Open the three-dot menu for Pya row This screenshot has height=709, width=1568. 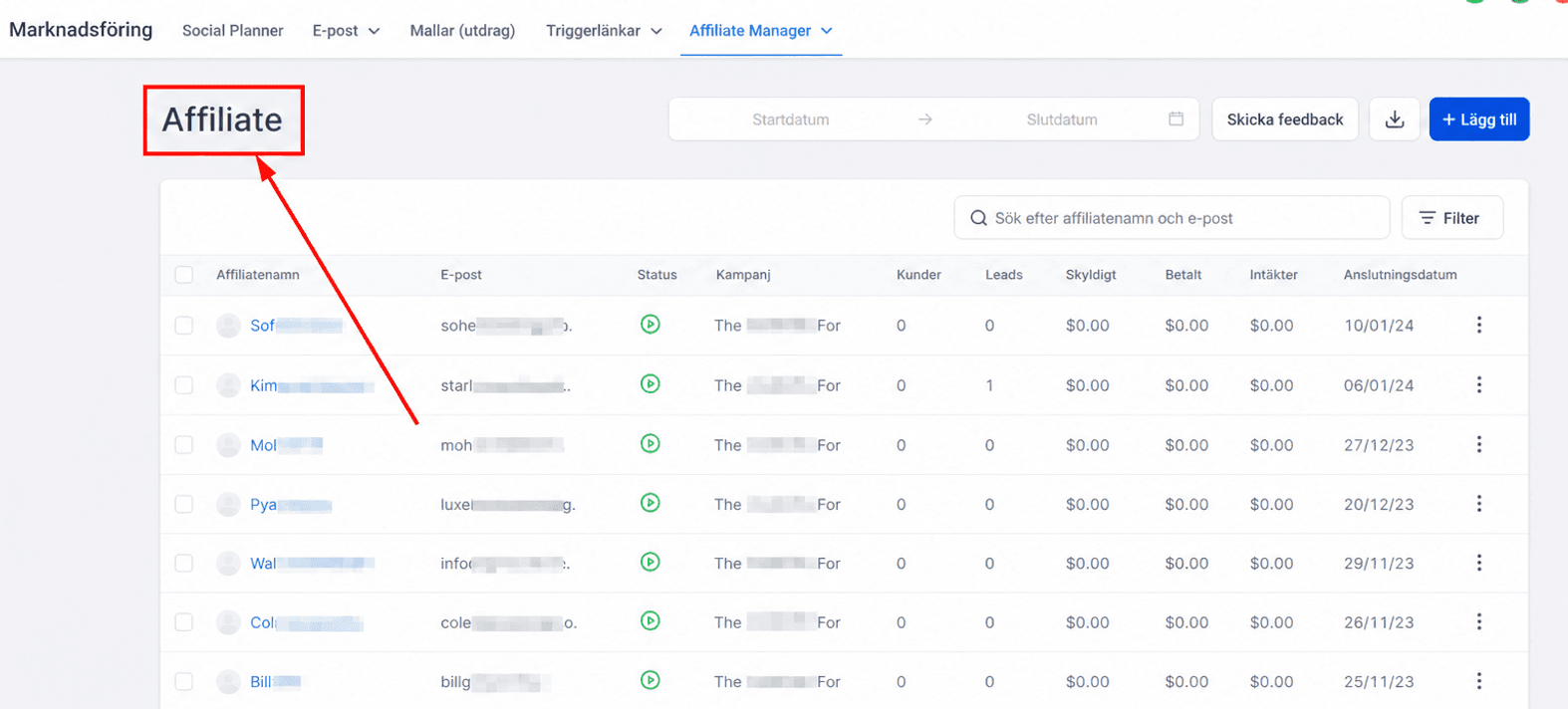[x=1479, y=504]
